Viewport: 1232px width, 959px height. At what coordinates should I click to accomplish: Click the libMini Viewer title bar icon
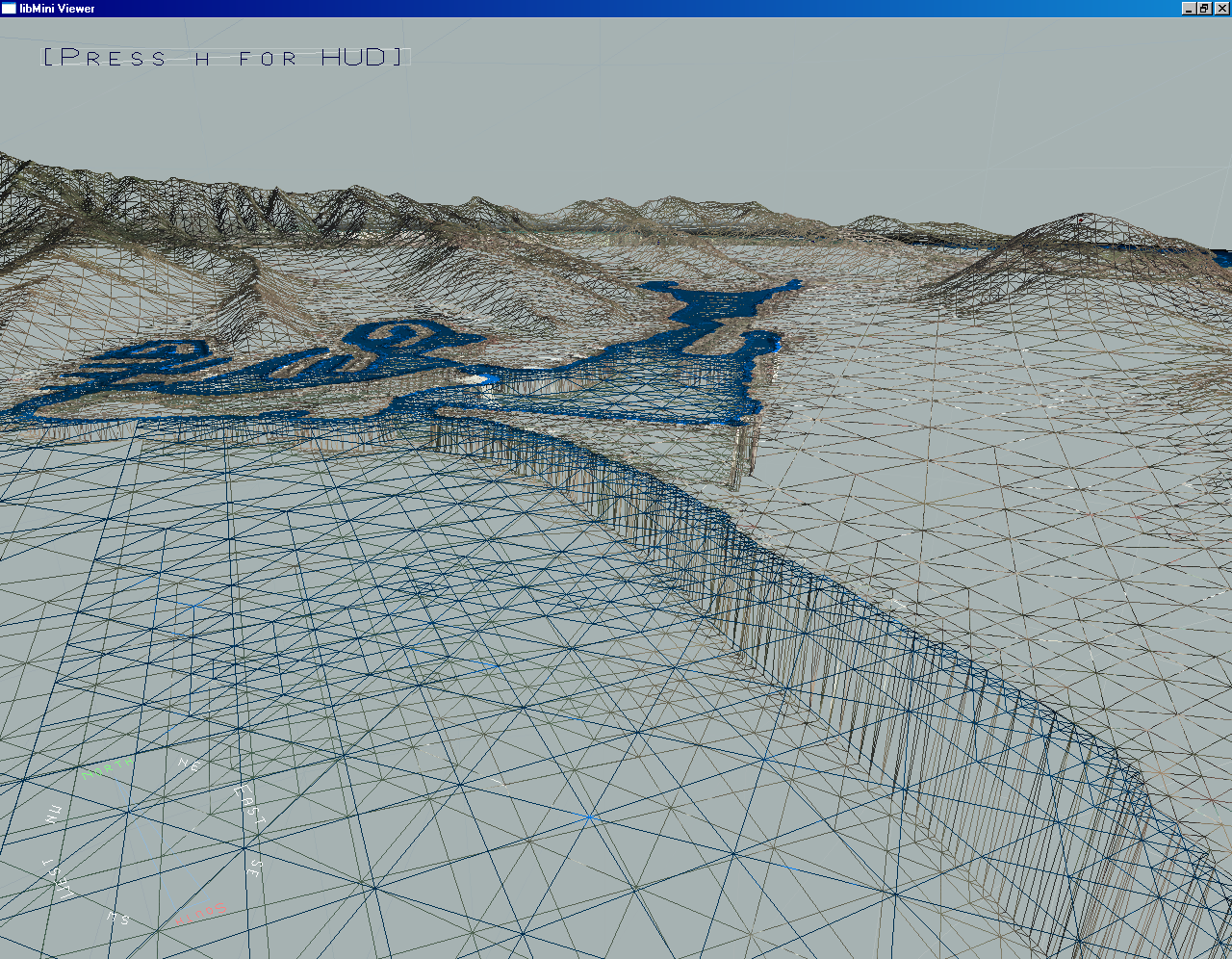point(9,8)
